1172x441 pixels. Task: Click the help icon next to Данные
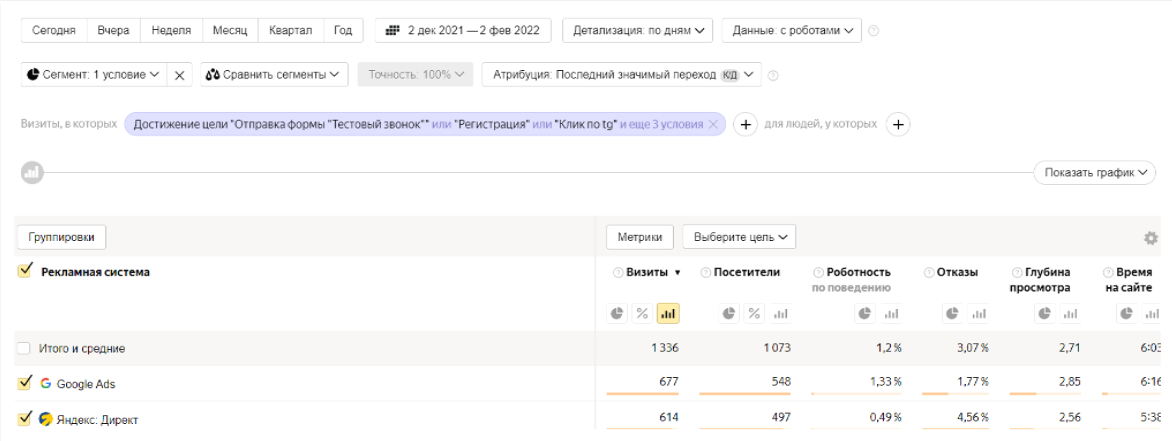point(874,31)
